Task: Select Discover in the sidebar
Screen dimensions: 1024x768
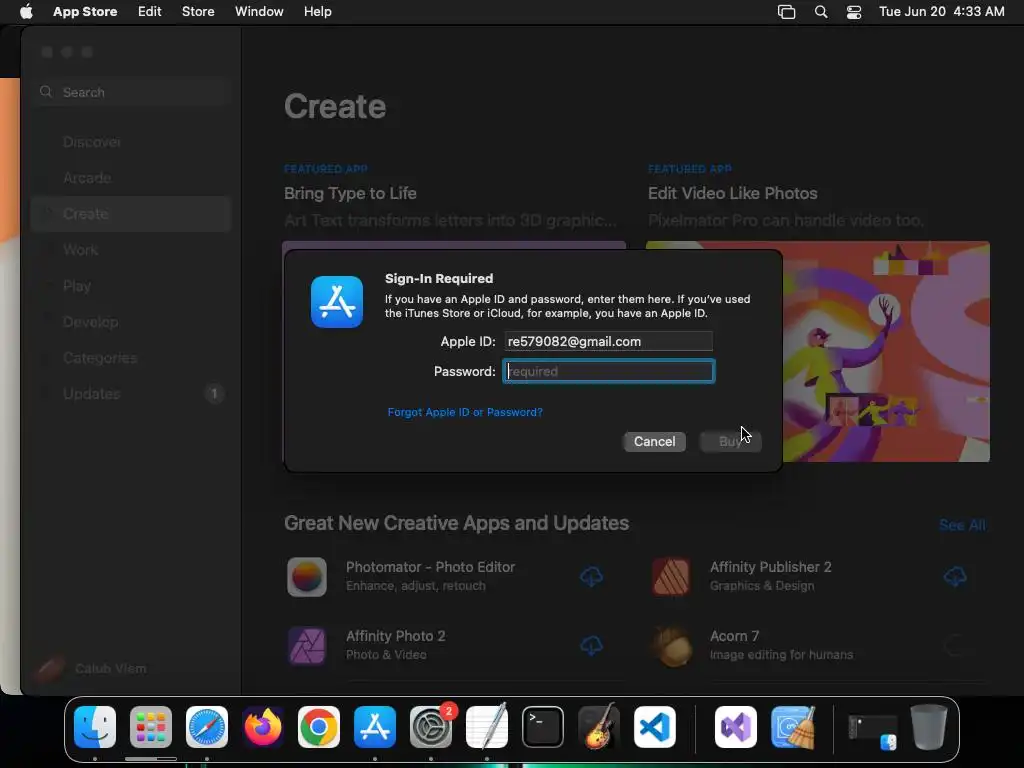Action: pyautogui.click(x=131, y=142)
